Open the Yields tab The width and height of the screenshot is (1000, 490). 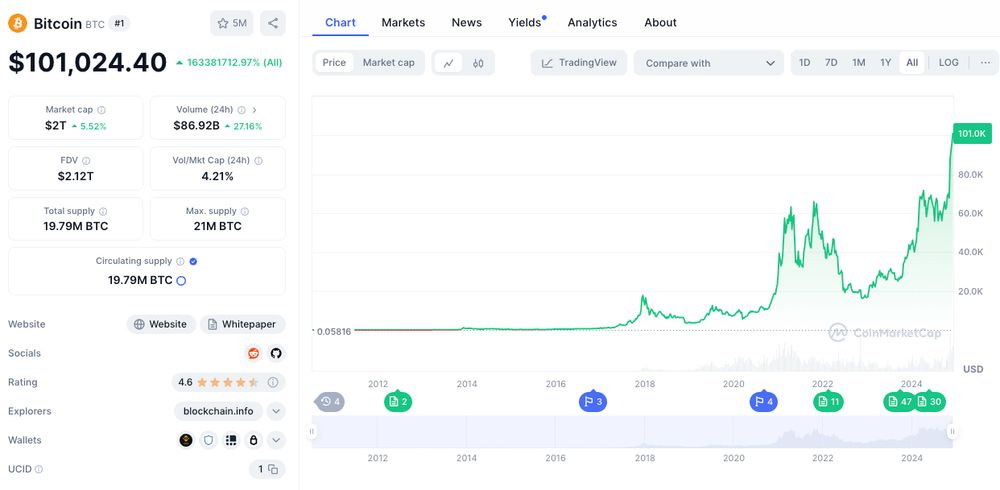pos(525,22)
